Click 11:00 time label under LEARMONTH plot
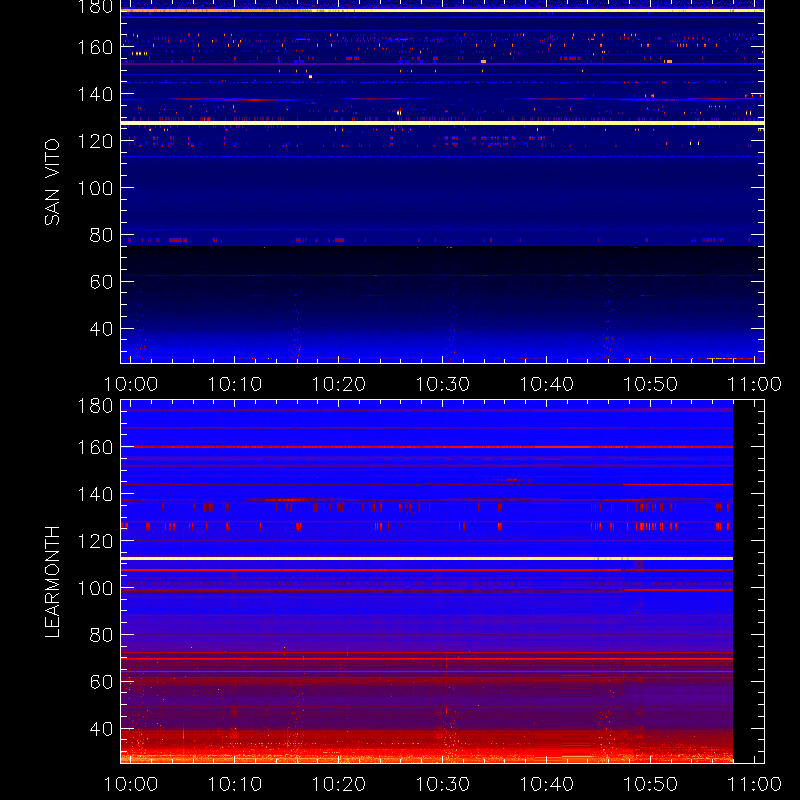 (755, 784)
